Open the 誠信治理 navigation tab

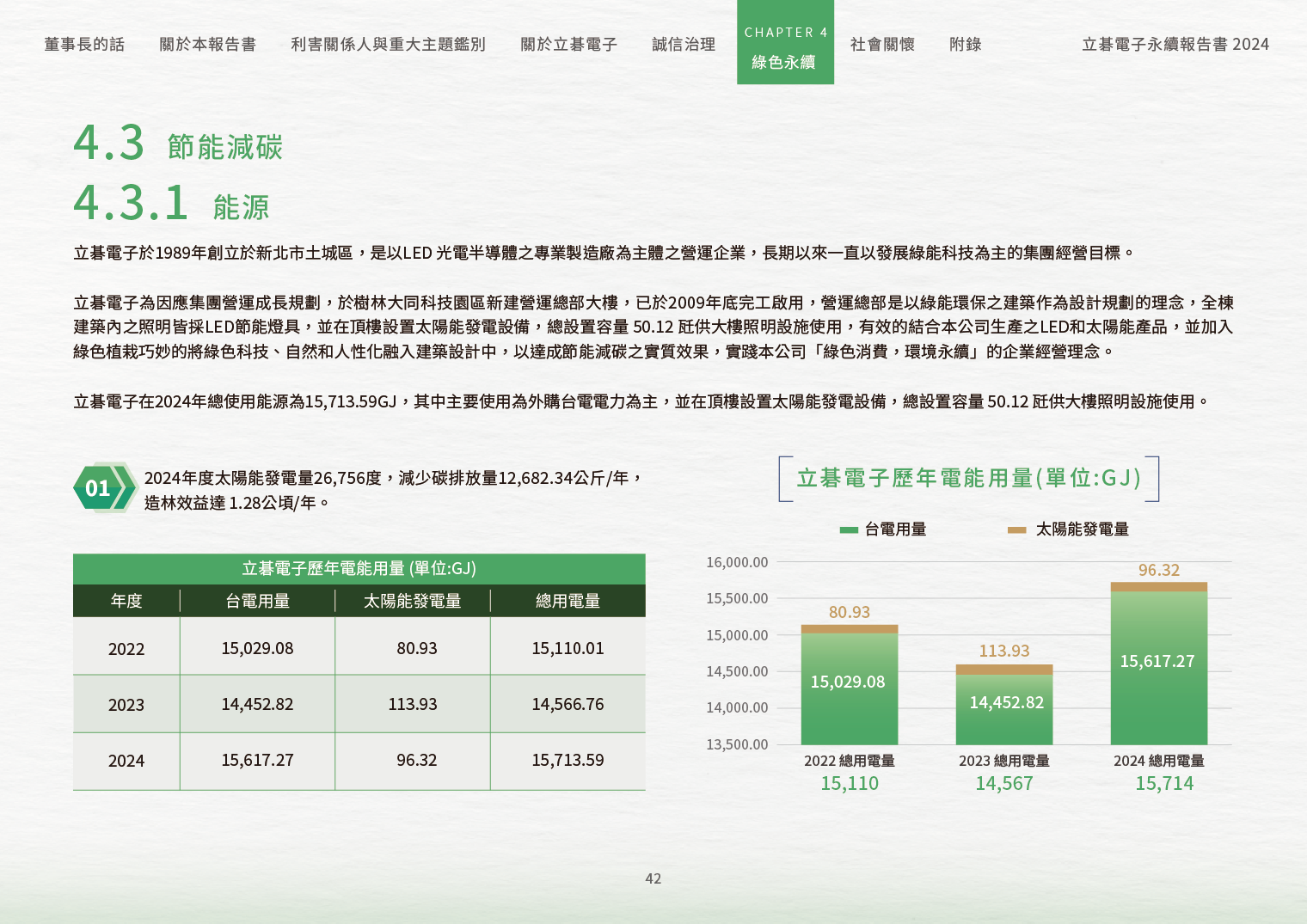pyautogui.click(x=684, y=45)
